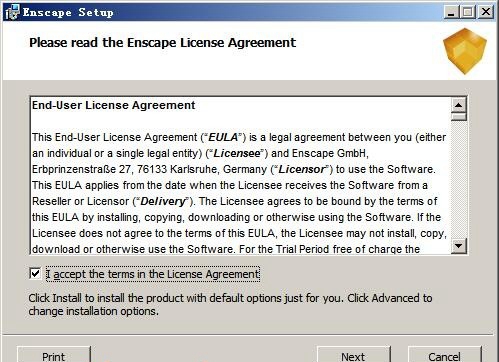Viewport: 499px width, 362px height.
Task: Click the 'Enscape Setup' title bar text
Action: point(68,12)
